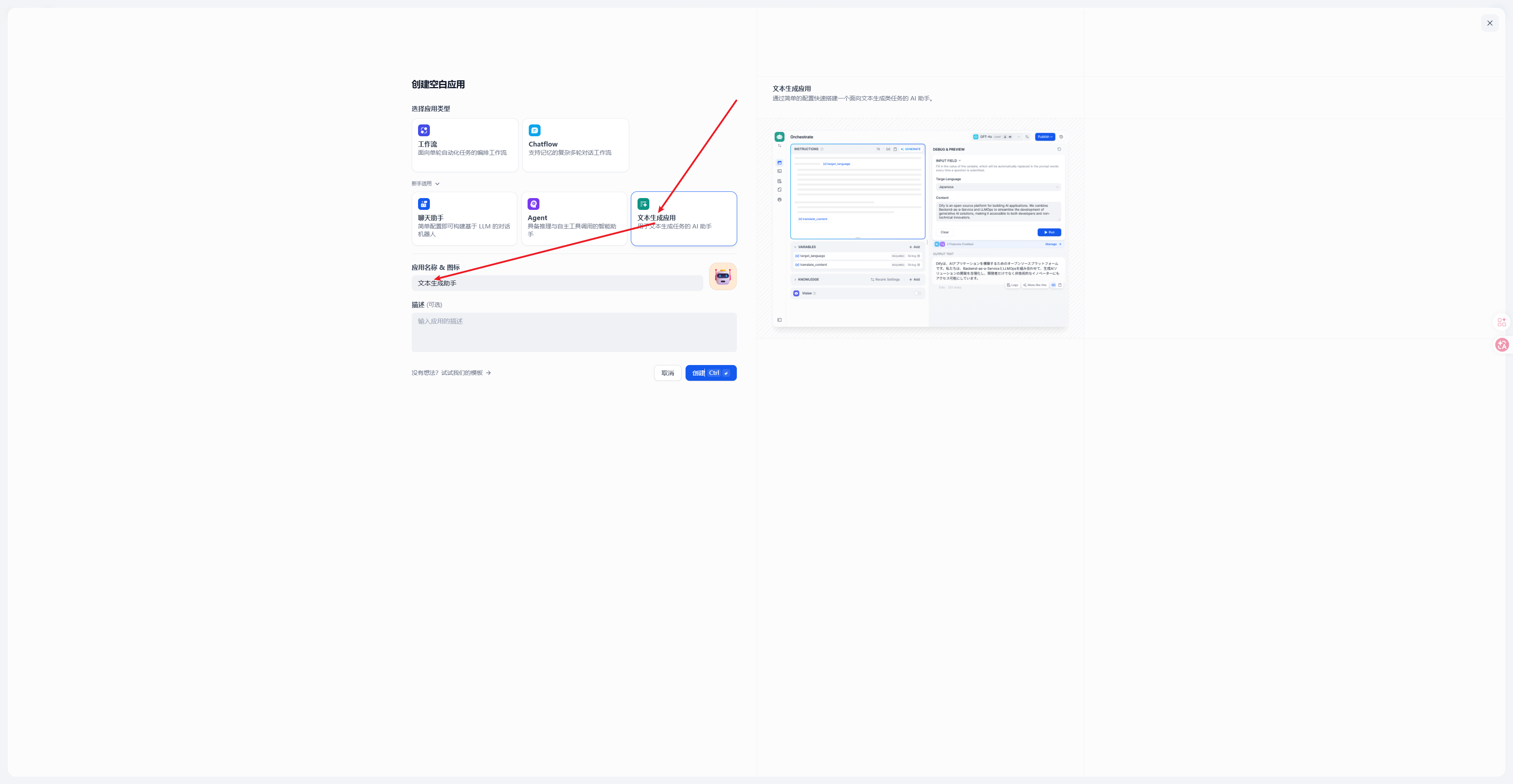This screenshot has width=1513, height=784.
Task: Change the robot app icon
Action: 723,276
